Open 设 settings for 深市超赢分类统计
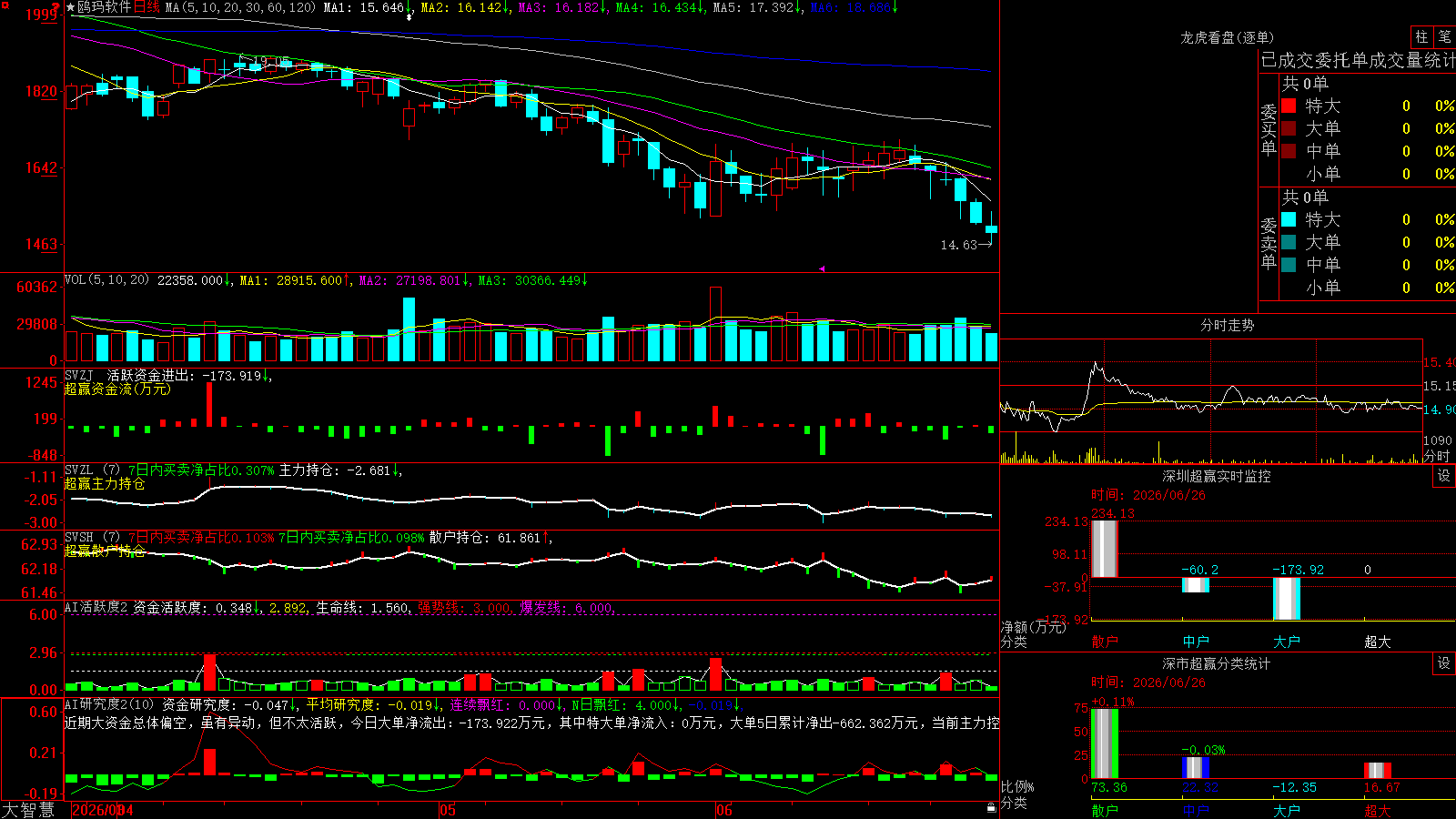The height and width of the screenshot is (819, 1456). pyautogui.click(x=1444, y=663)
